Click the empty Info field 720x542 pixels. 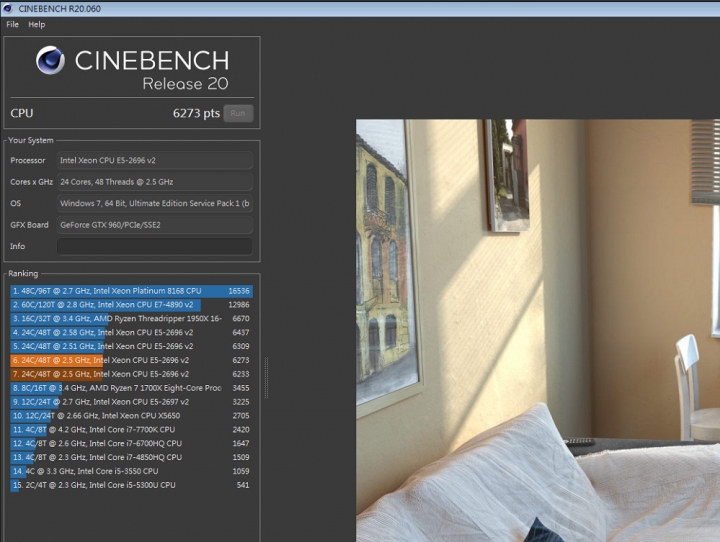pos(155,246)
